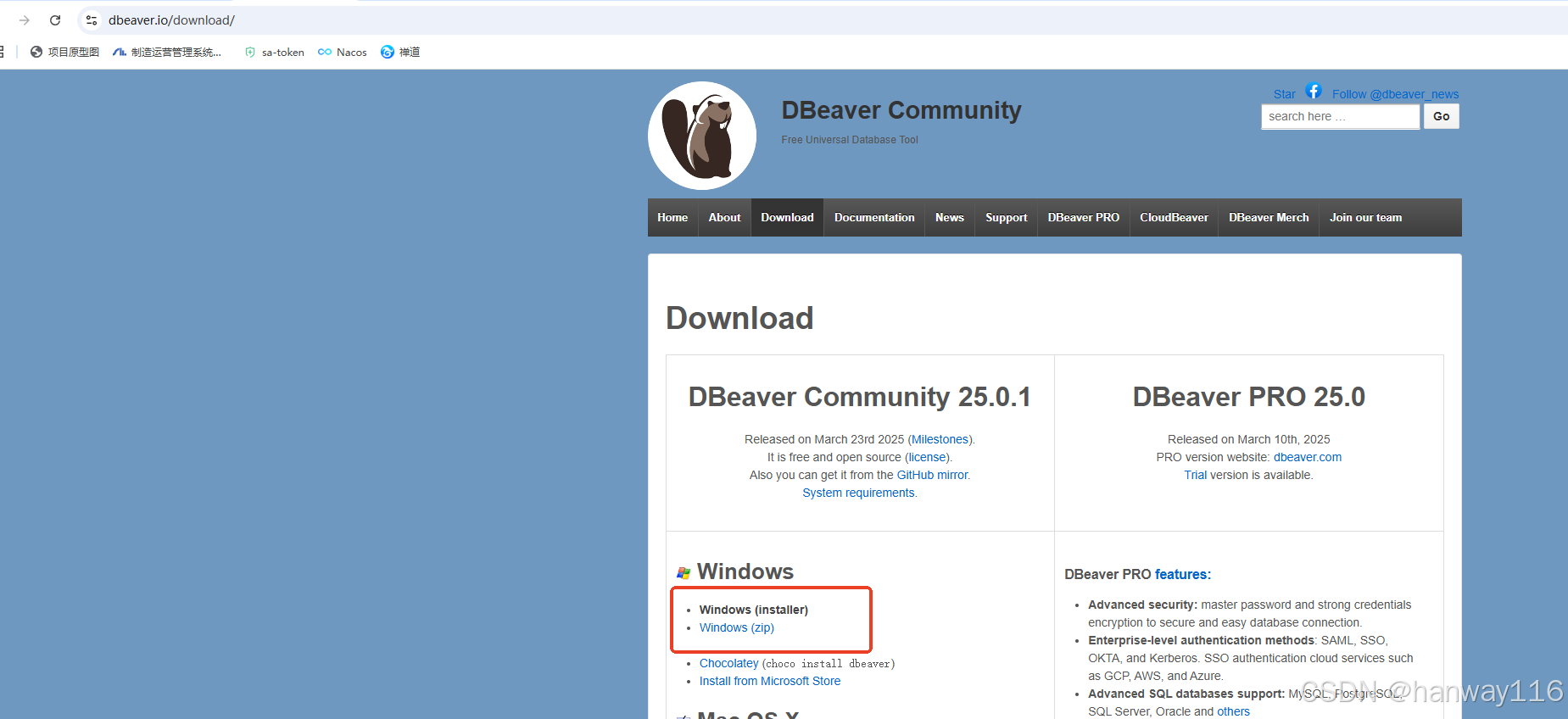Viewport: 1568px width, 719px height.
Task: Open the Facebook icon link
Action: click(x=1314, y=92)
